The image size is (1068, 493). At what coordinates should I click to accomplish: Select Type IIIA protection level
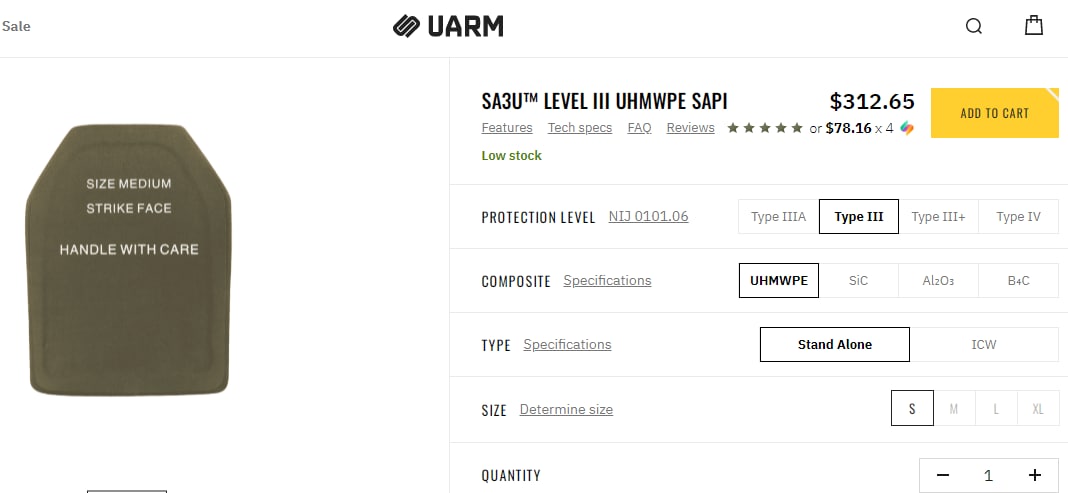pyautogui.click(x=779, y=217)
